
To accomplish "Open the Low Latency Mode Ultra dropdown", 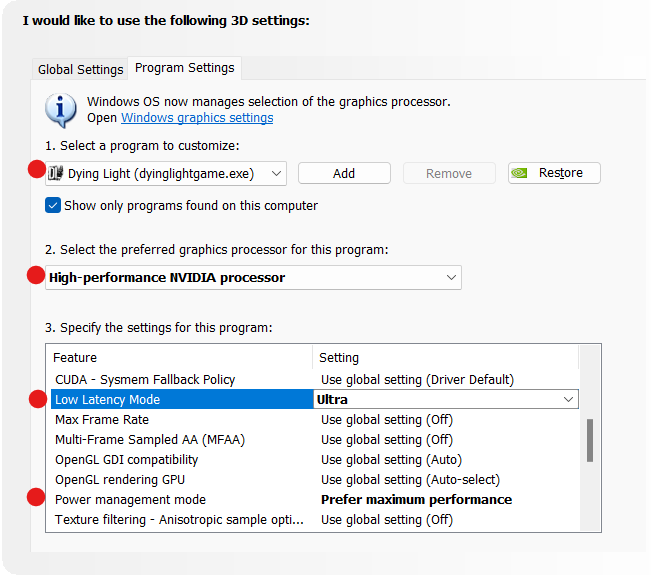I will coord(568,400).
